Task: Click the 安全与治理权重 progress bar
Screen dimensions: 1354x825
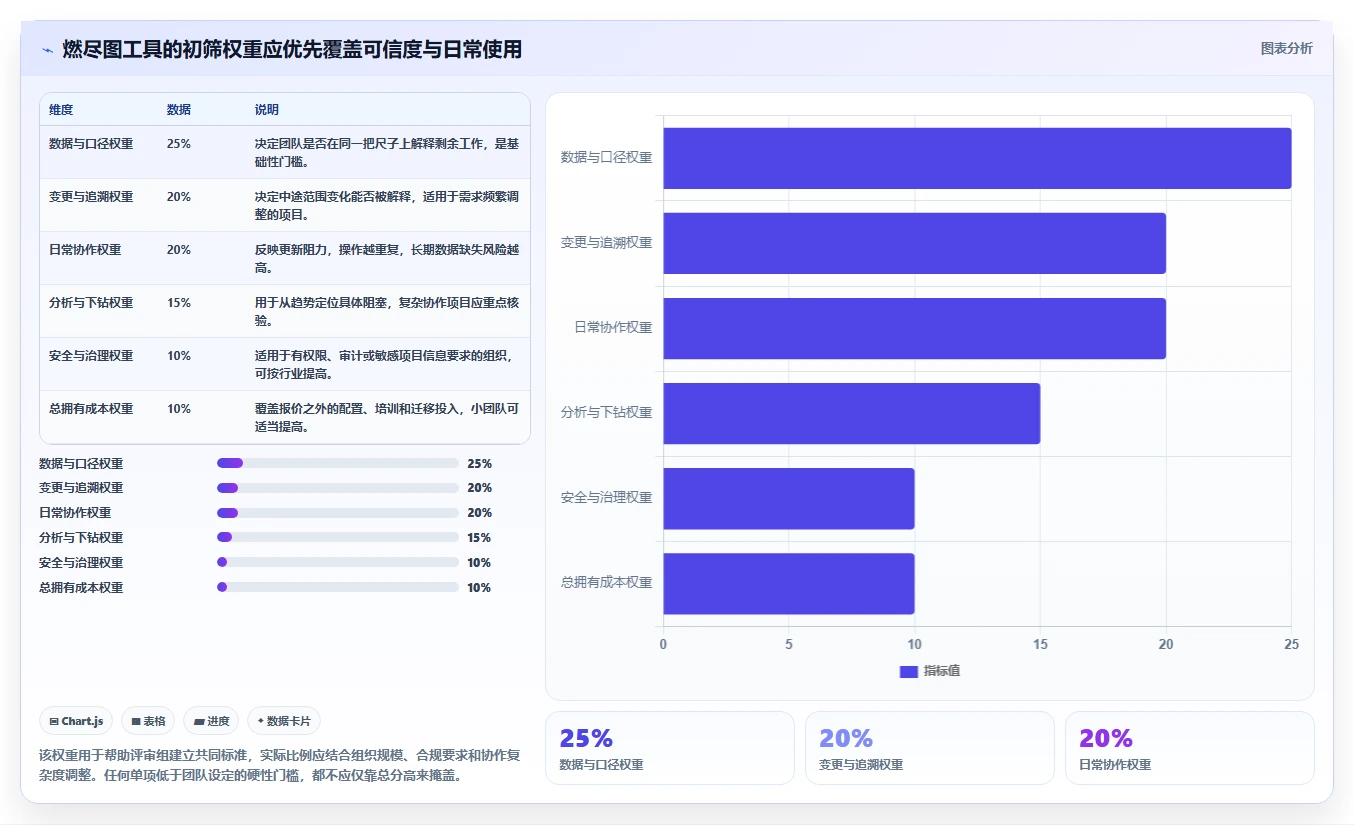Action: point(337,562)
